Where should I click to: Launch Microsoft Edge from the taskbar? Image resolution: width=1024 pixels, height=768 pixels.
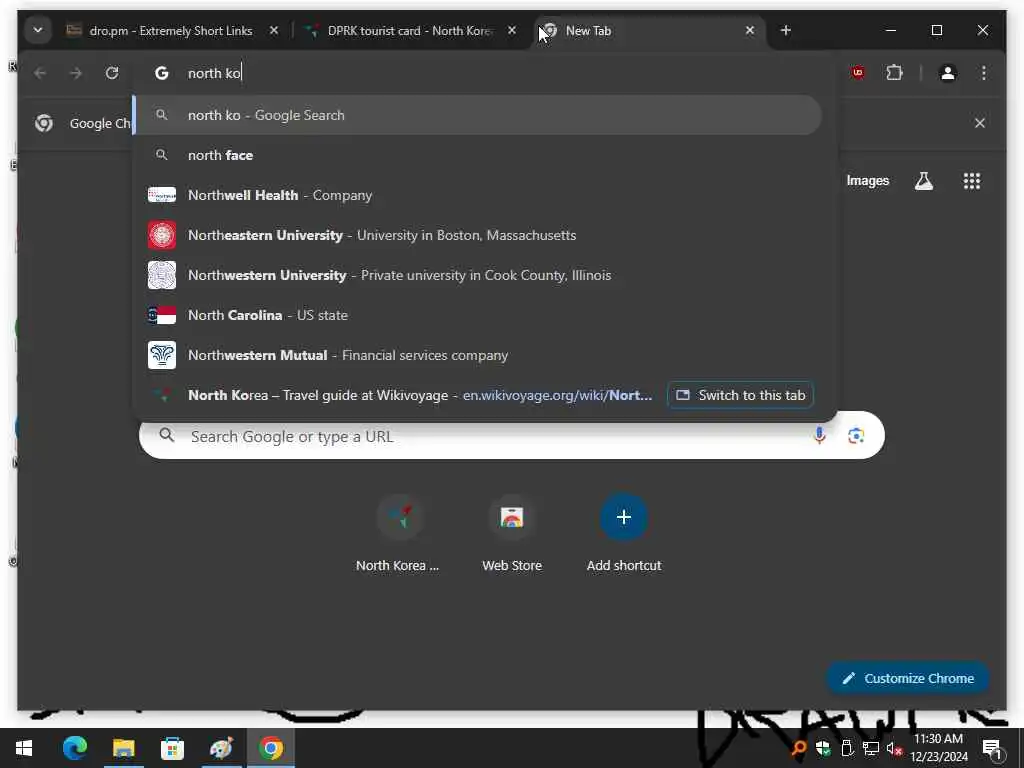point(74,748)
